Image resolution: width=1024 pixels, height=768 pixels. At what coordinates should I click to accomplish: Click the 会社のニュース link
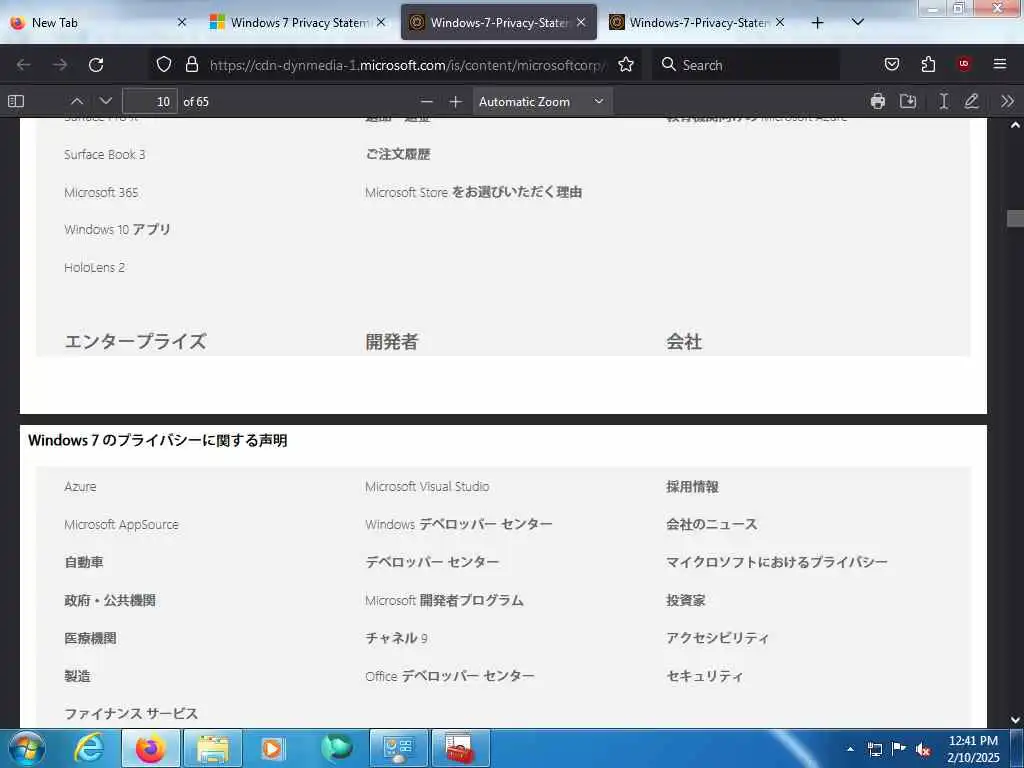712,524
